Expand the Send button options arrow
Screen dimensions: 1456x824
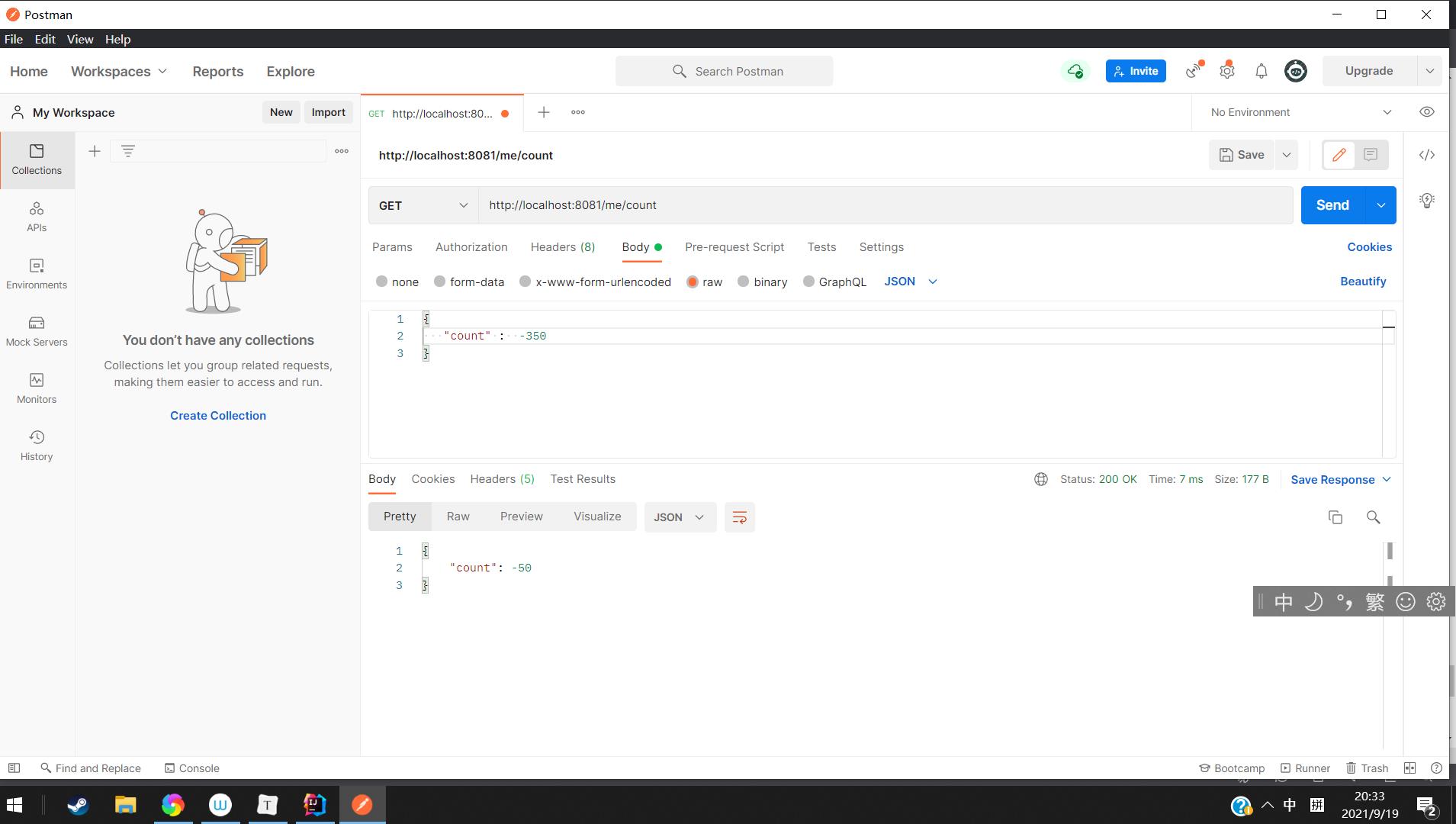click(x=1380, y=205)
